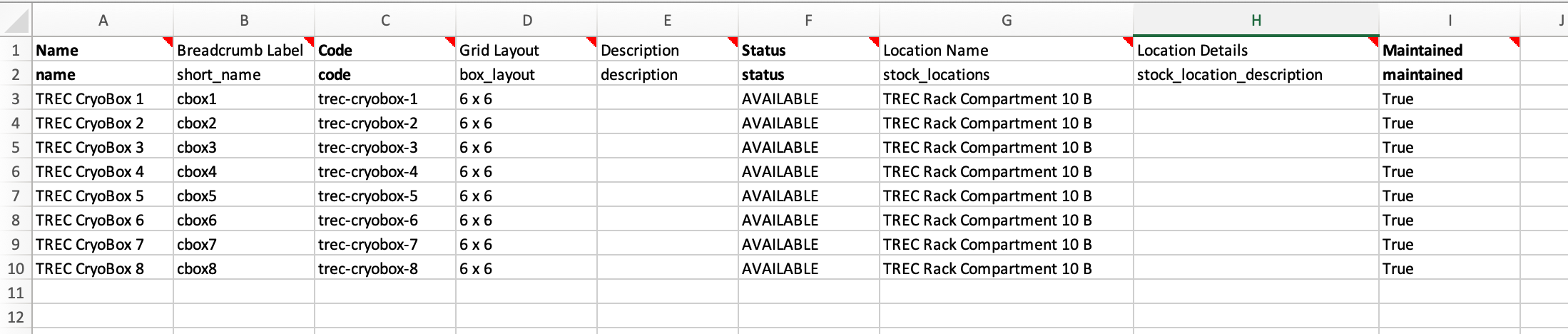The height and width of the screenshot is (334, 1568).
Task: Click empty Description cell in CryoBox 1 row
Action: coord(668,98)
